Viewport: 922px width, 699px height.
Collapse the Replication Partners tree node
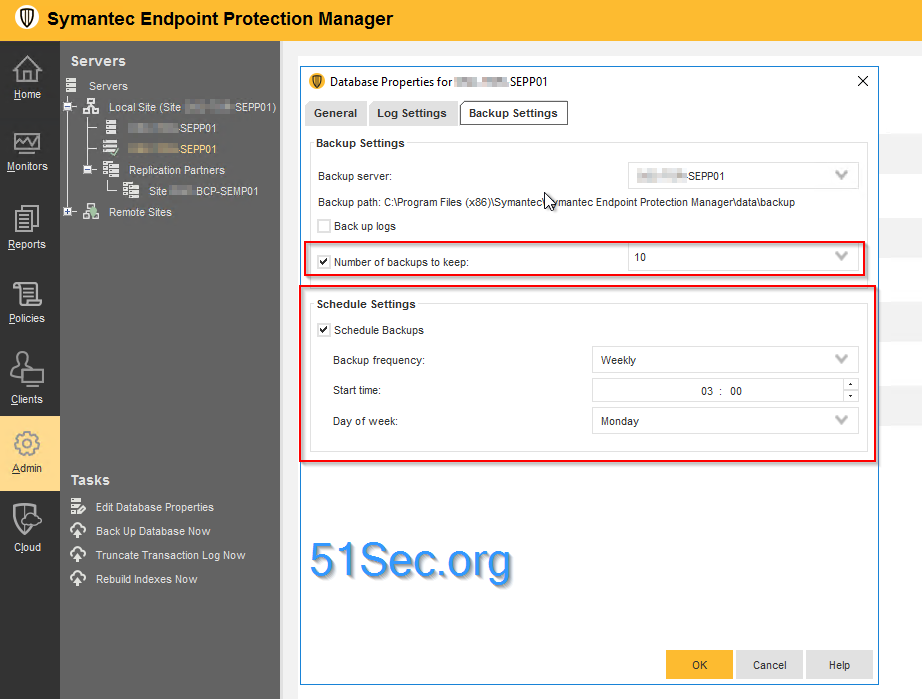pyautogui.click(x=88, y=169)
